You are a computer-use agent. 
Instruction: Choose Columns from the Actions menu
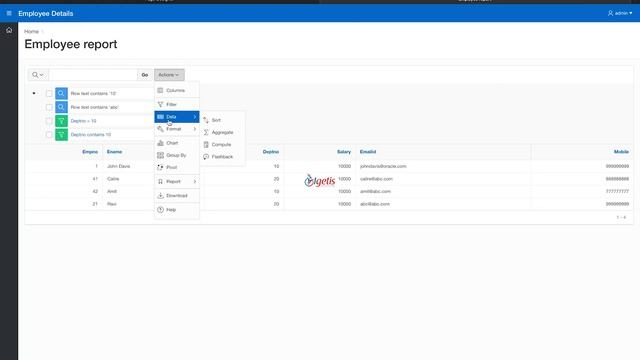coord(177,90)
